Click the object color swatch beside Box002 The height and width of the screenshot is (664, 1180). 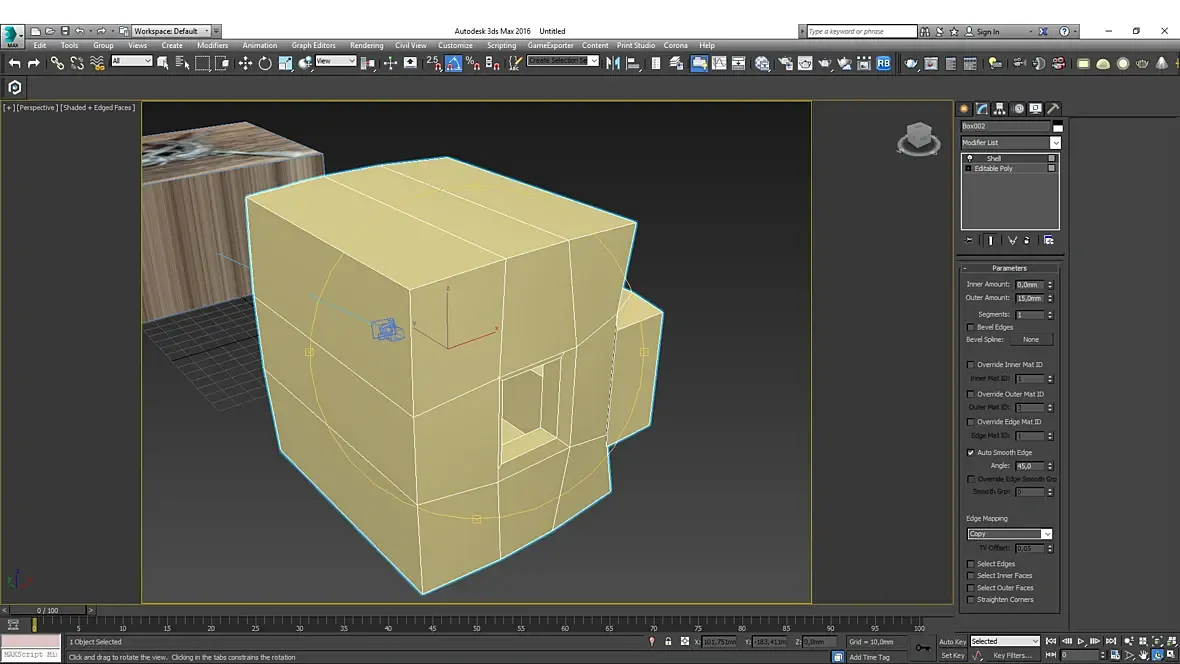click(1057, 126)
